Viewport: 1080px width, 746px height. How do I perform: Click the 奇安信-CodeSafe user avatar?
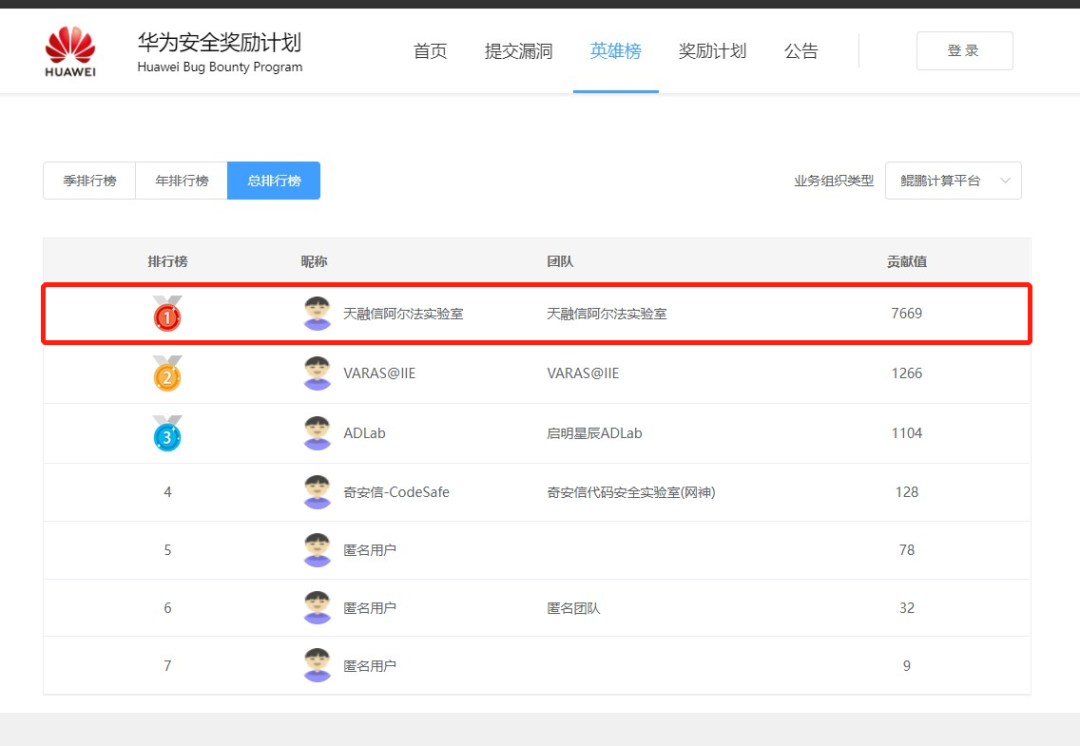click(317, 492)
